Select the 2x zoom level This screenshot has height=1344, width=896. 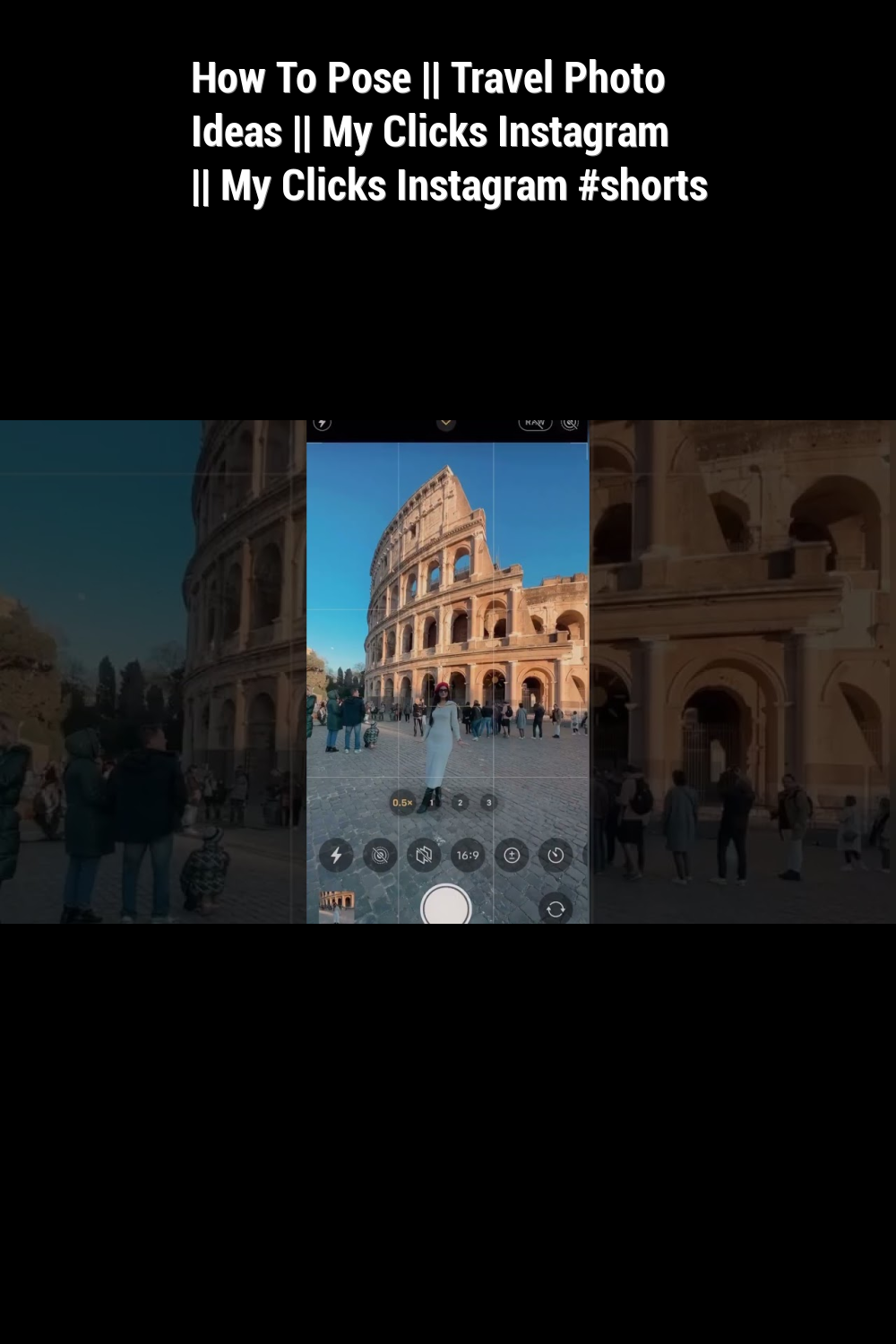tap(461, 803)
